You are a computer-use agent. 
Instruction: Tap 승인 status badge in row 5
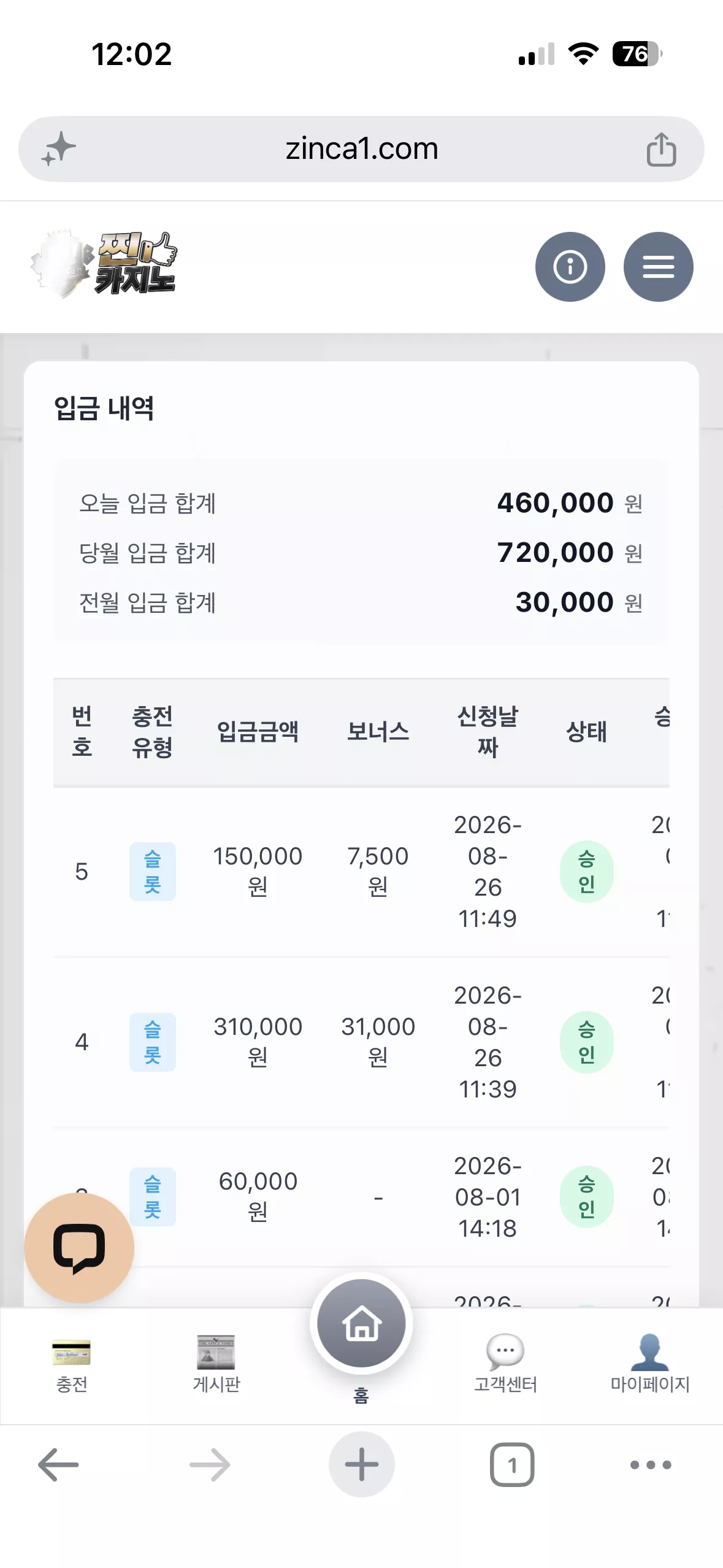587,872
